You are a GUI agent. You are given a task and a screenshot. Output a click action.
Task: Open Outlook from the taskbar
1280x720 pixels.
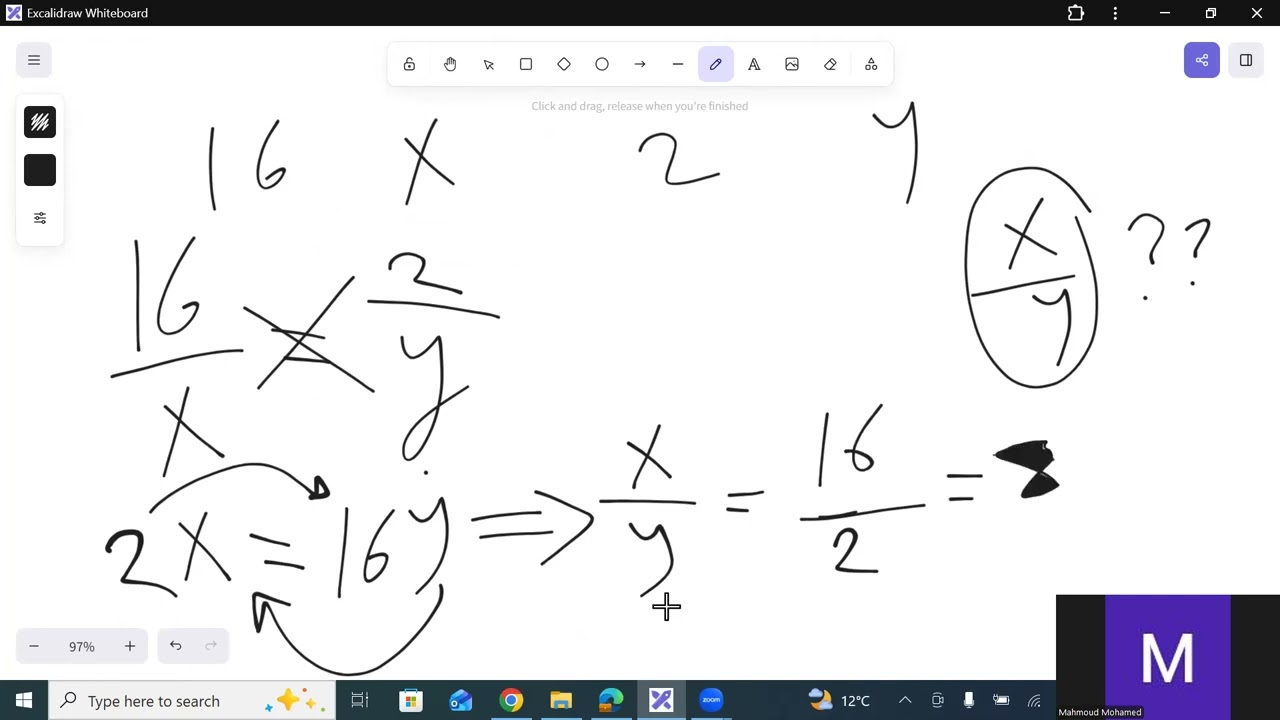tap(461, 700)
